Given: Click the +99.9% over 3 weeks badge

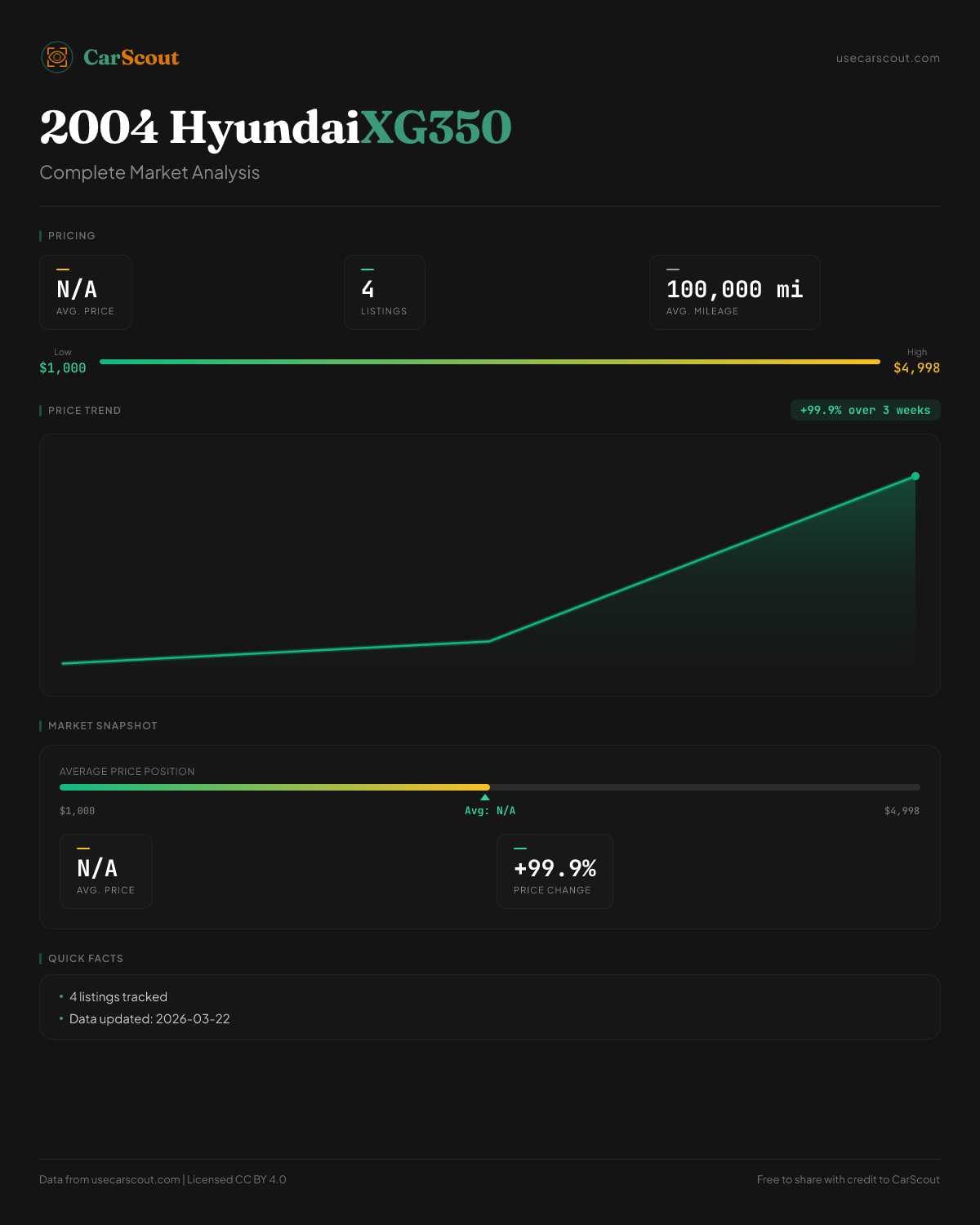Looking at the screenshot, I should 865,410.
